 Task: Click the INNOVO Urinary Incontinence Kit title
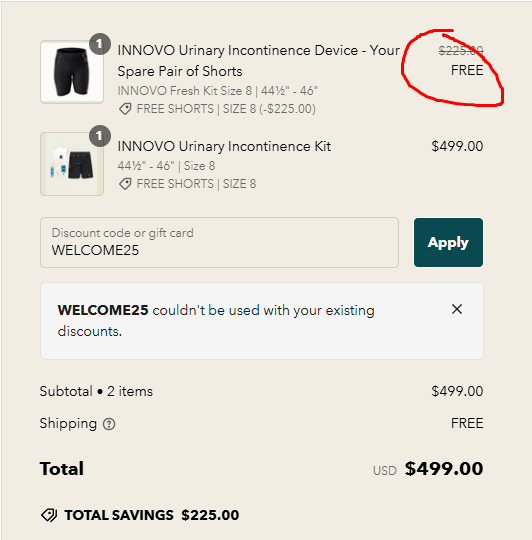224,146
